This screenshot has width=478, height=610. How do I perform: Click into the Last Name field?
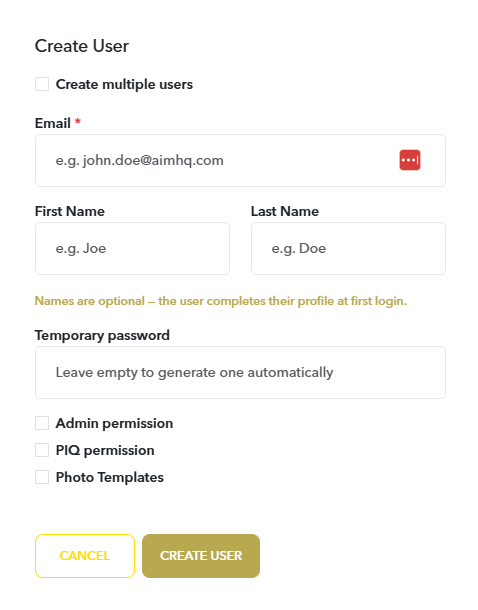coord(348,249)
